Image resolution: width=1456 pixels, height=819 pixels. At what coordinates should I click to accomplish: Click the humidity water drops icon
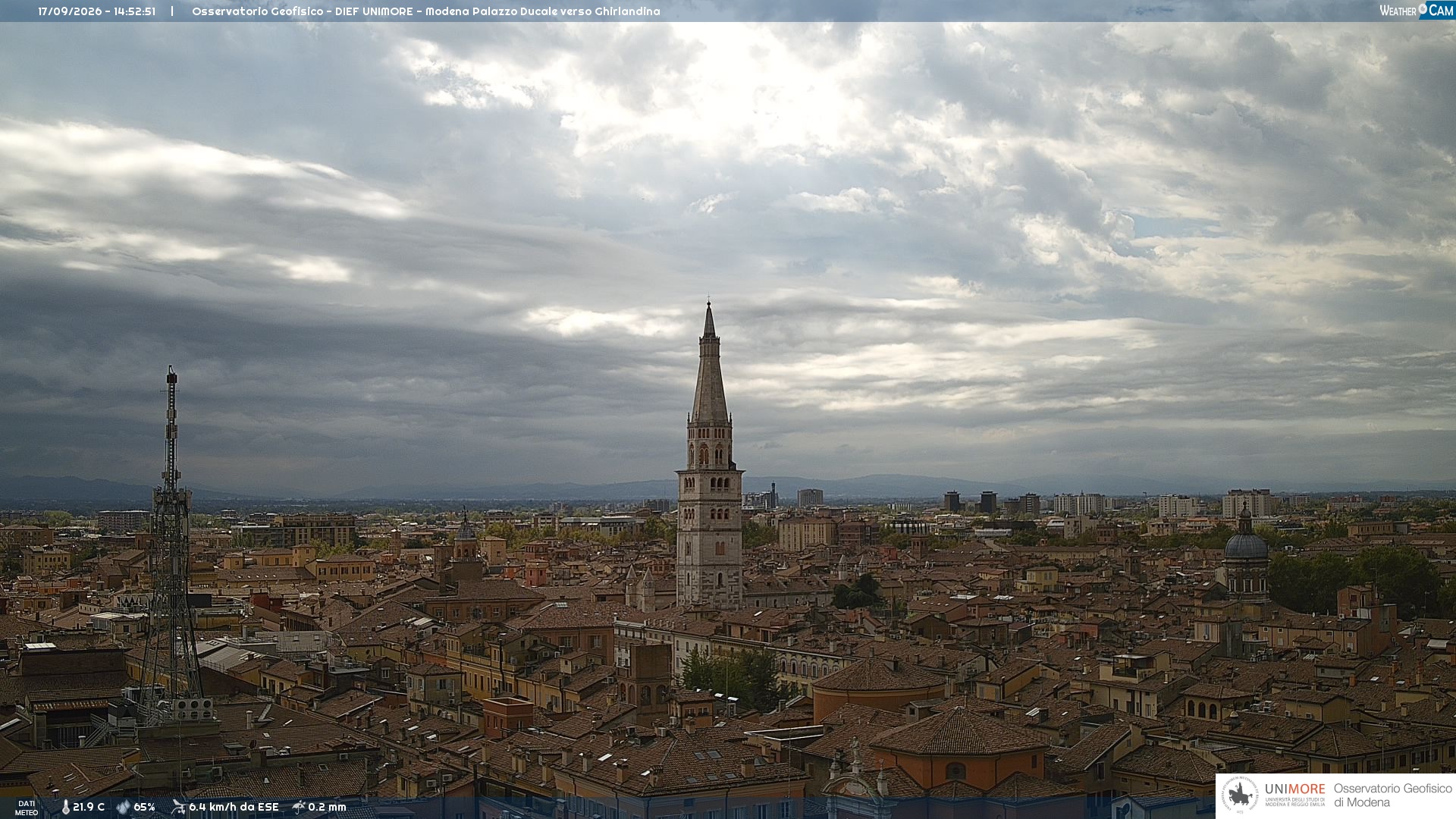tap(123, 808)
